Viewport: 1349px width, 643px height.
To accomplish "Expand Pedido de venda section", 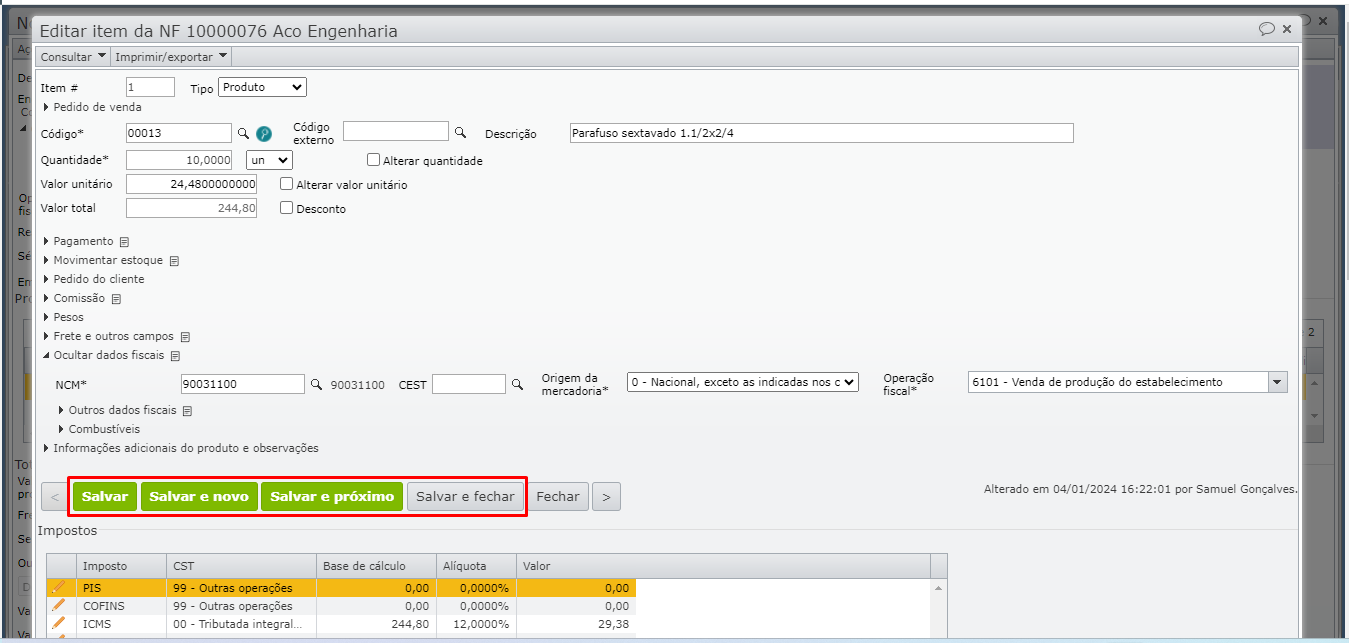I will point(92,107).
